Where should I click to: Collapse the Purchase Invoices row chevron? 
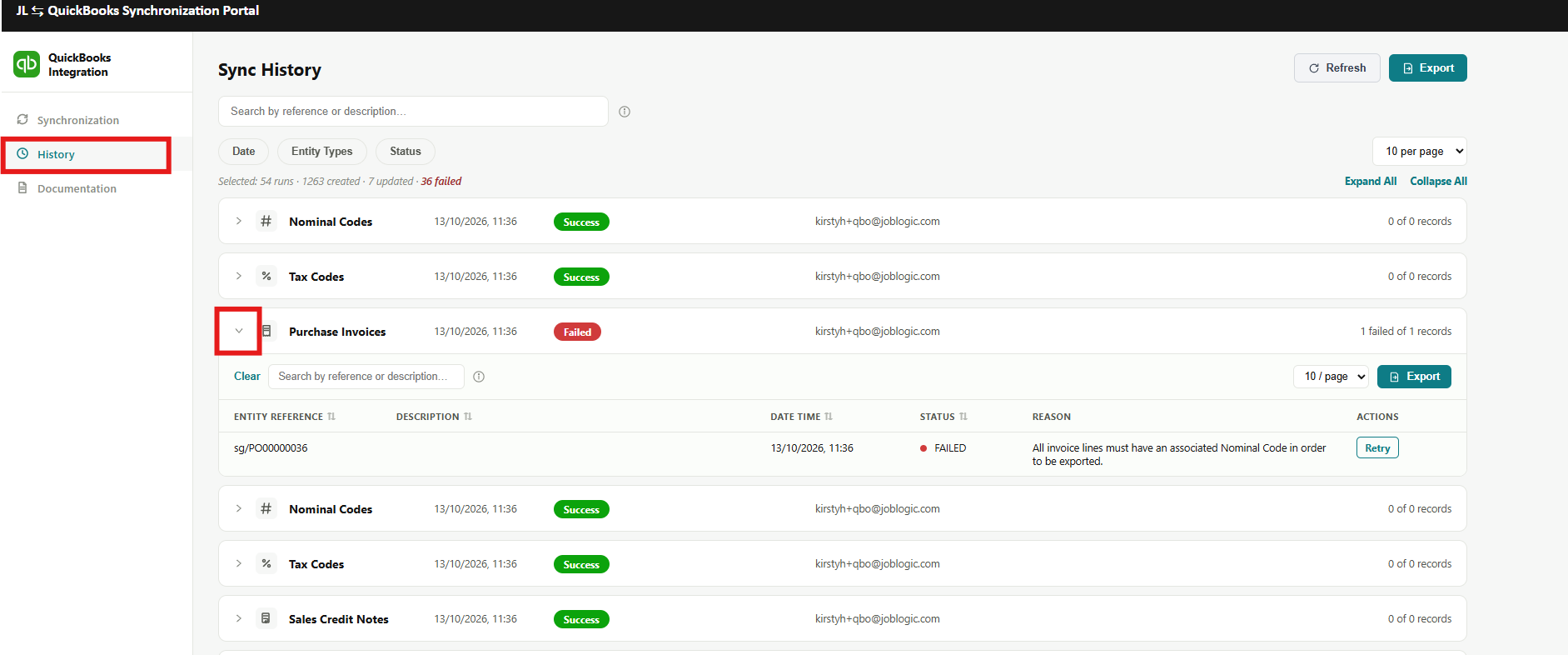tap(239, 331)
